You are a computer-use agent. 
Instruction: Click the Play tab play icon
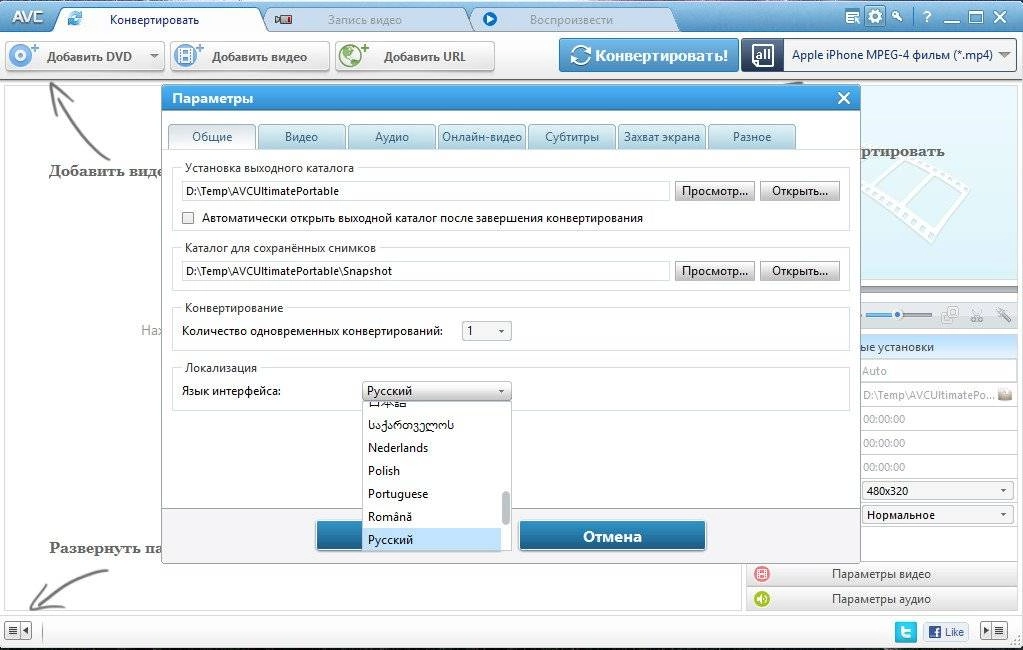tap(490, 20)
